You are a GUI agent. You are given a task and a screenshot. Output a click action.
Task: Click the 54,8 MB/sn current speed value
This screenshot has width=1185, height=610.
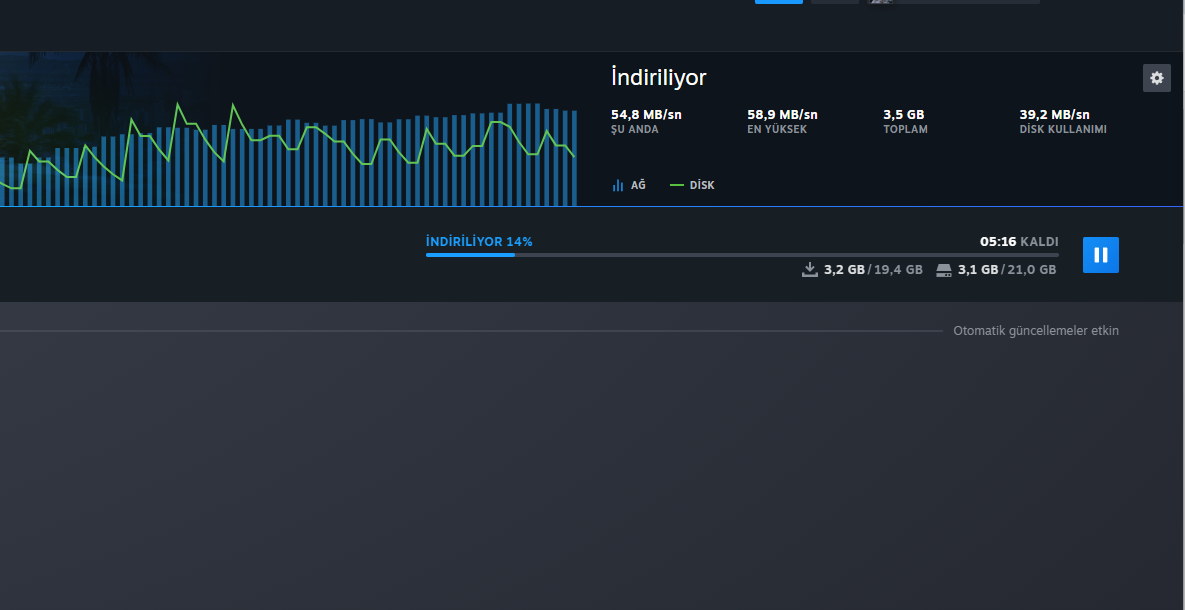(646, 115)
